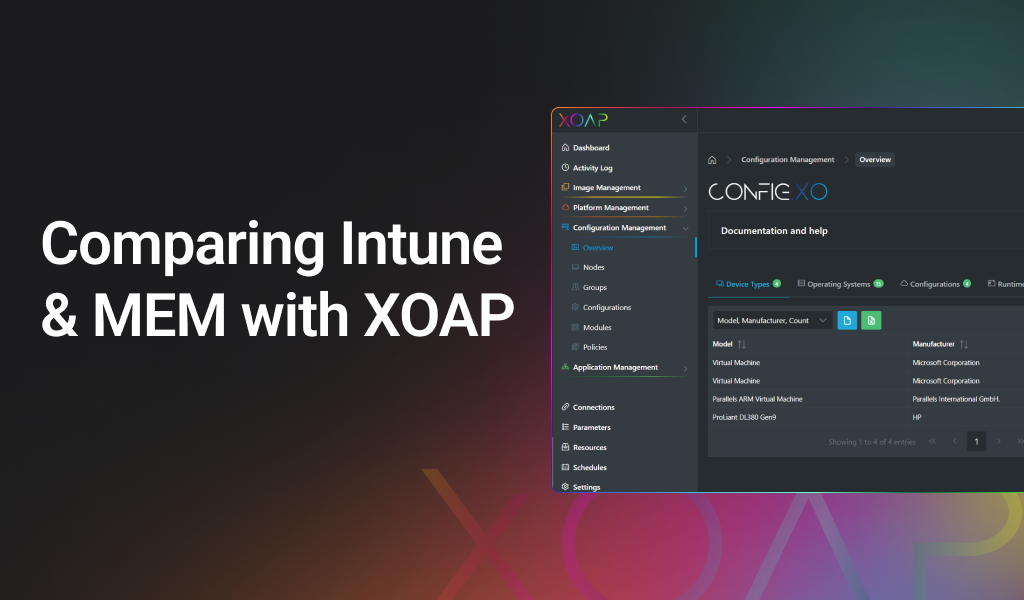Open the Schedules page
Image resolution: width=1024 pixels, height=600 pixels.
(x=590, y=467)
